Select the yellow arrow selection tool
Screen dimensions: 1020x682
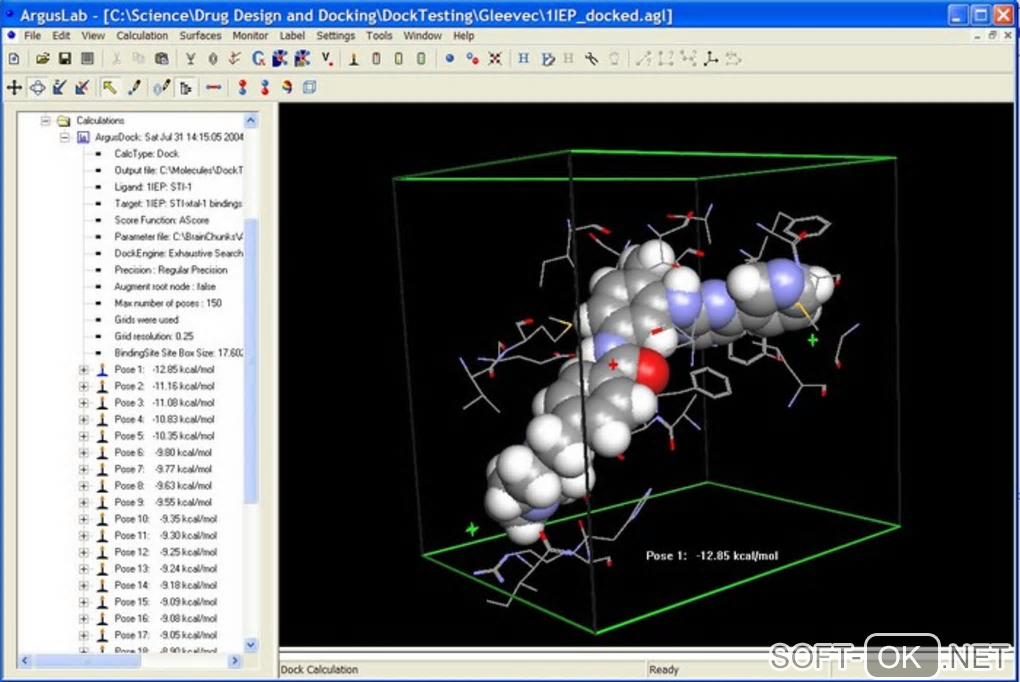(x=110, y=87)
